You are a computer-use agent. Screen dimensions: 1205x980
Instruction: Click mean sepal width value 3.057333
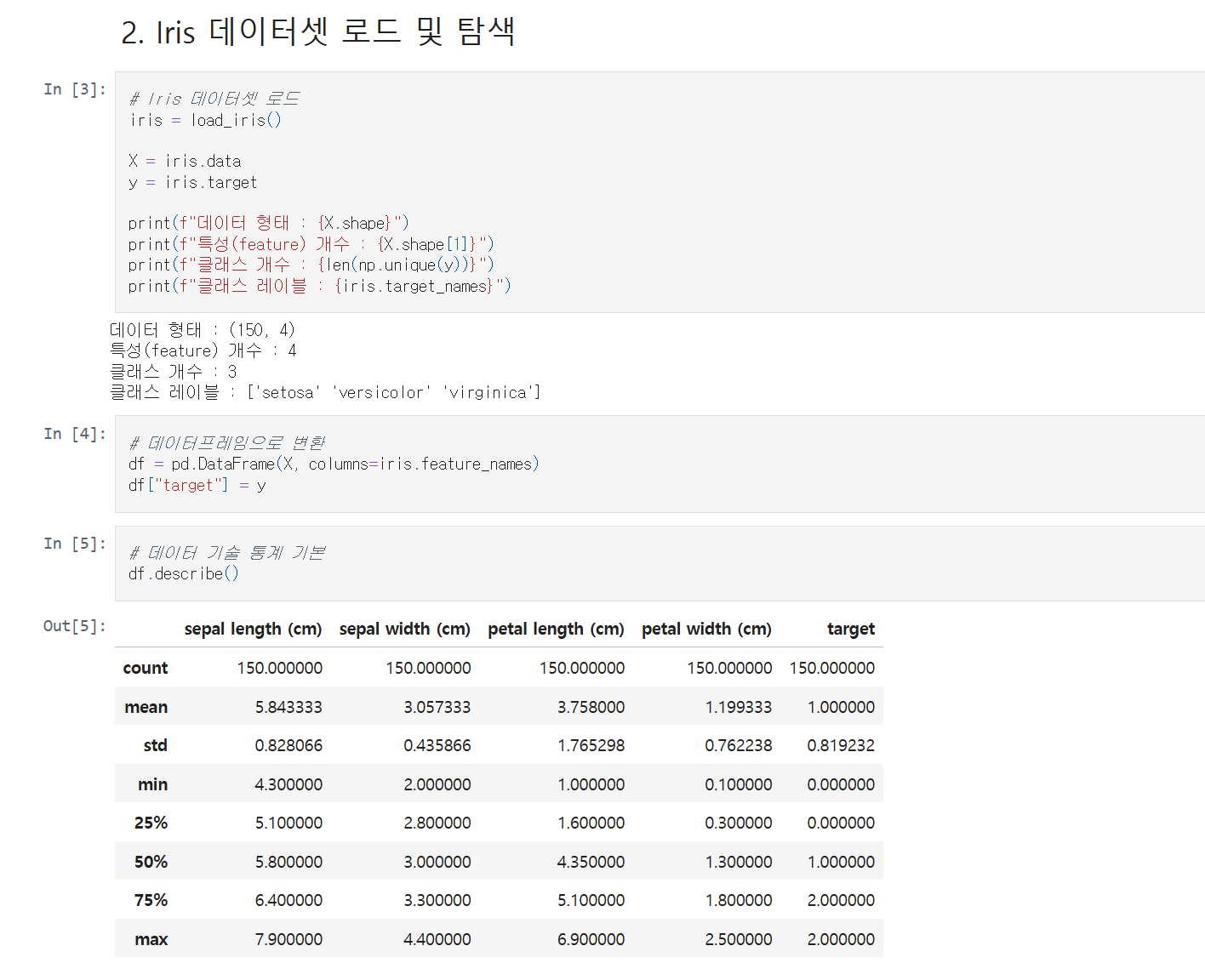coord(437,707)
